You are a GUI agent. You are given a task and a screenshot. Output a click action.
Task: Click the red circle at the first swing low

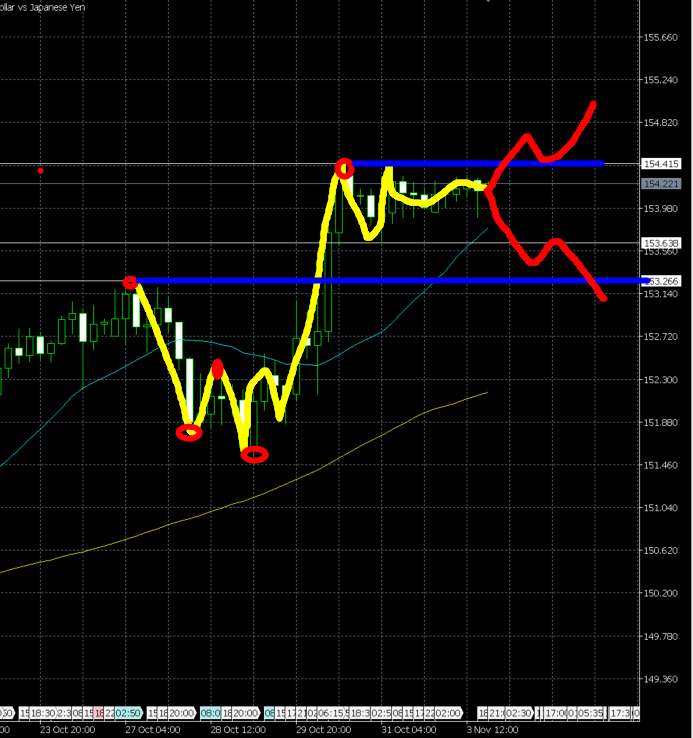[x=189, y=433]
